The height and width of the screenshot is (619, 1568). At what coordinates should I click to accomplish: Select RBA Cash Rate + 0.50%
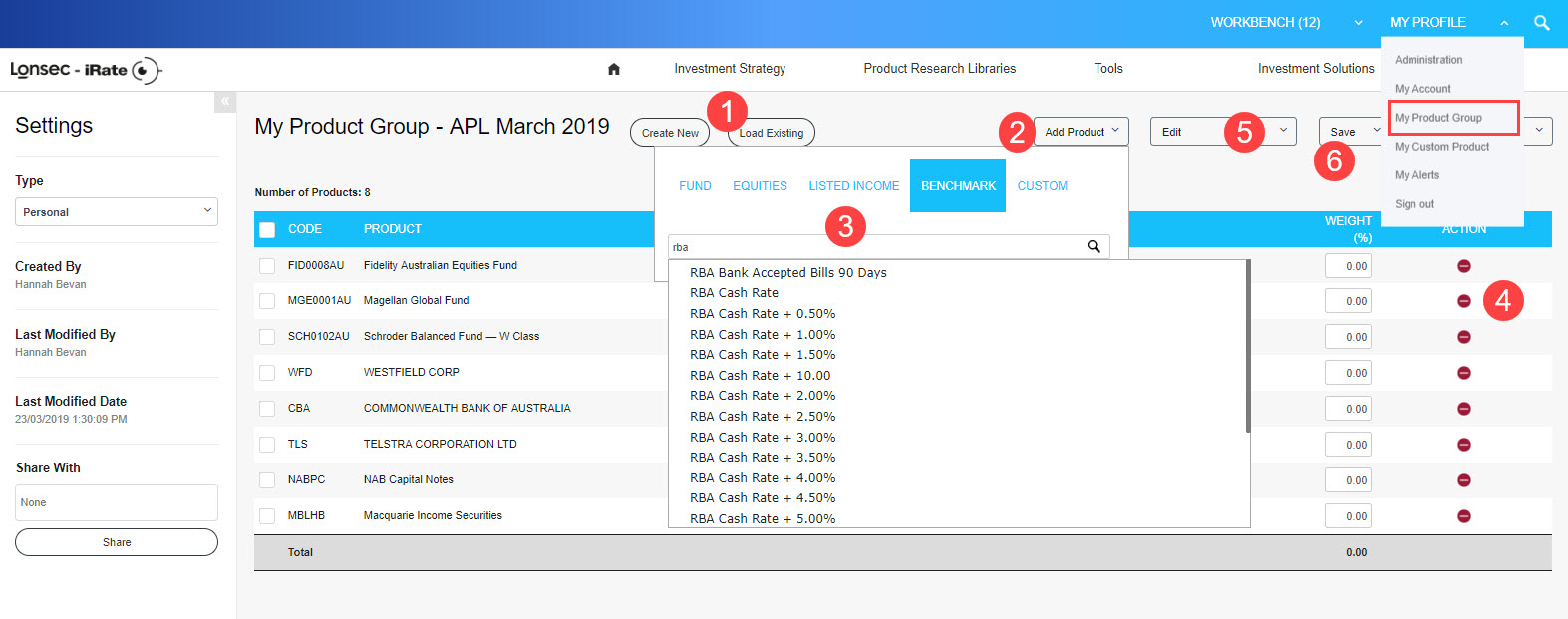tap(763, 314)
